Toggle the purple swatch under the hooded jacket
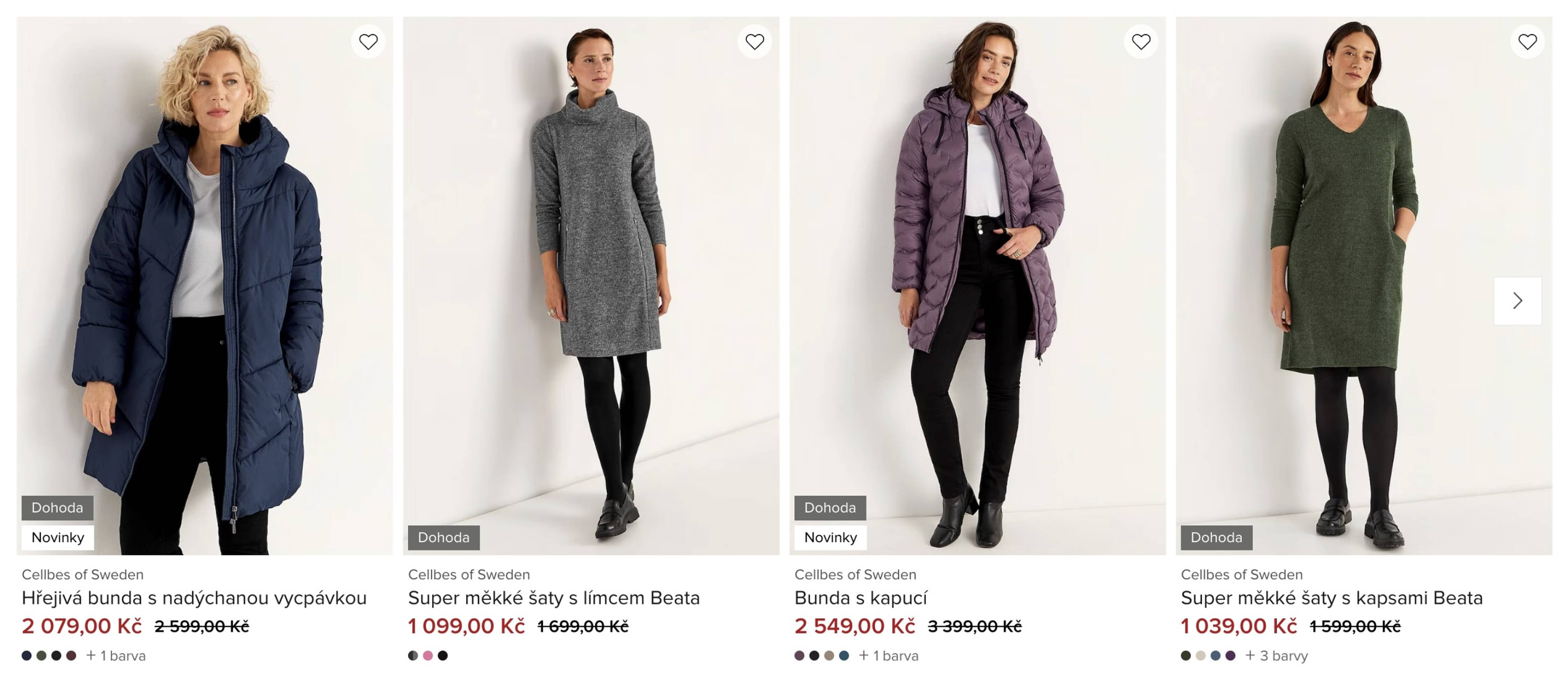The width and height of the screenshot is (1568, 699). 799,656
